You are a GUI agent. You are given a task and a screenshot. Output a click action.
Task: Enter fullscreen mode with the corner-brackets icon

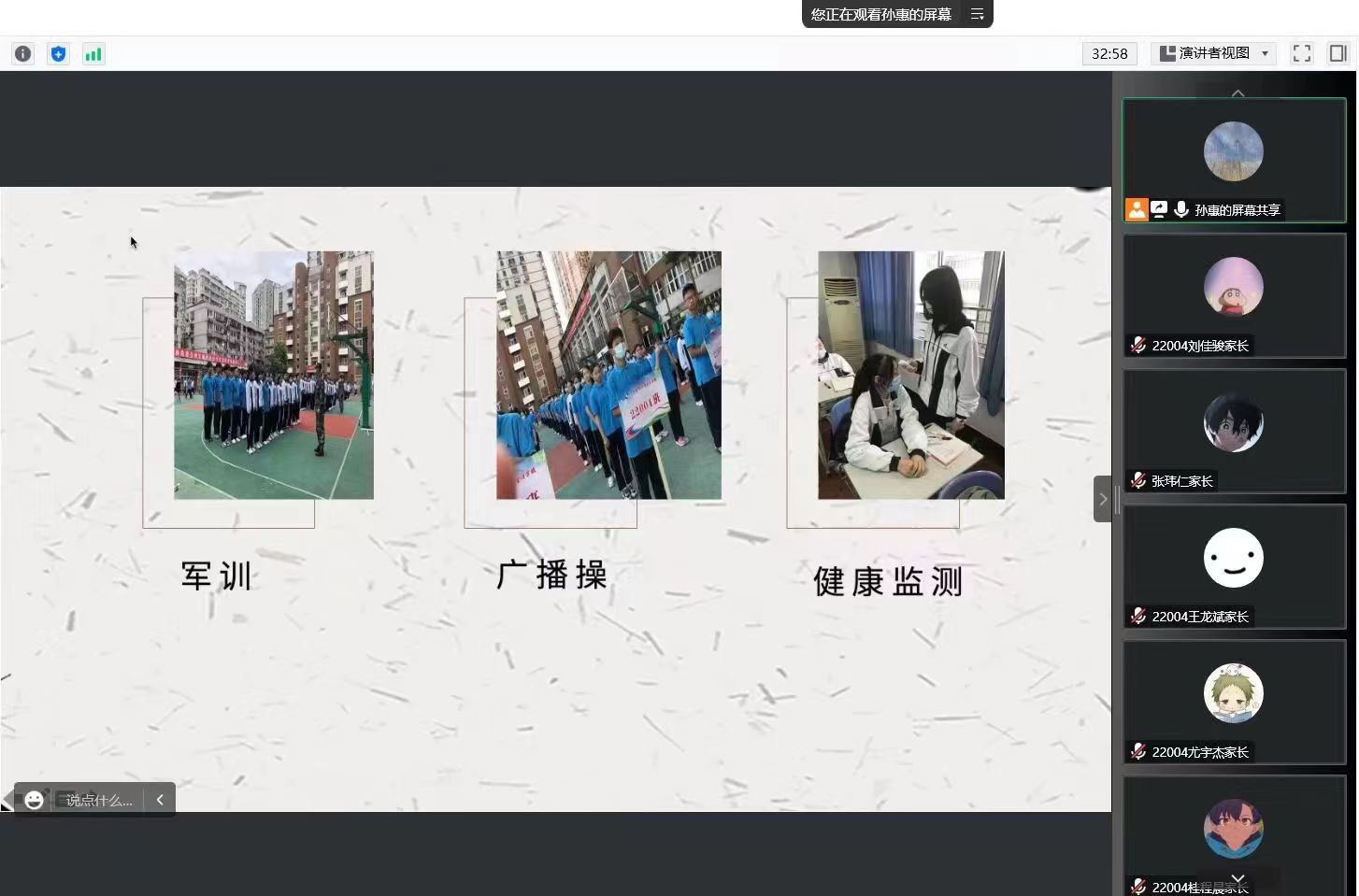[x=1301, y=53]
